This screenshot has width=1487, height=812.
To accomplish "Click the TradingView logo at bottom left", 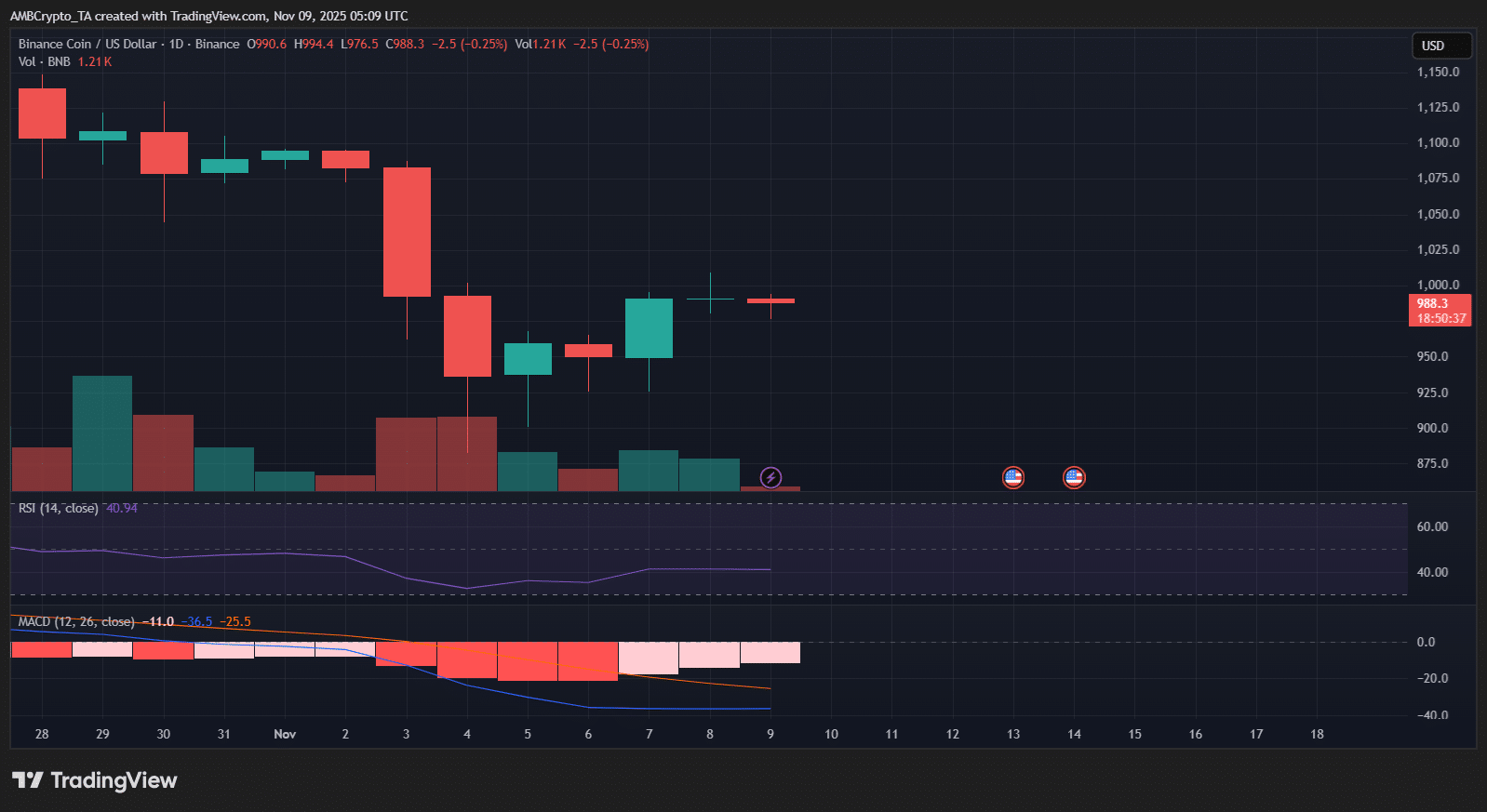I will [x=94, y=780].
